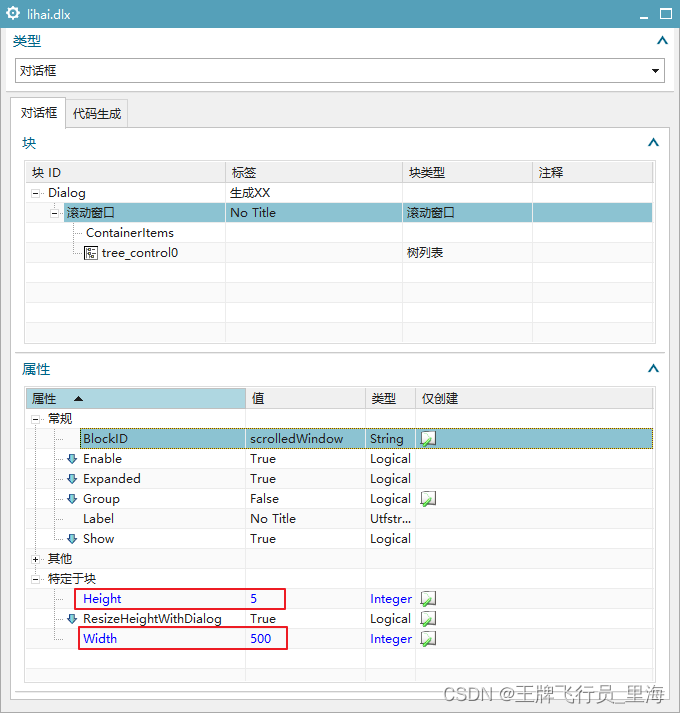Collapse the 属性 section
This screenshot has width=680, height=713.
coord(653,368)
